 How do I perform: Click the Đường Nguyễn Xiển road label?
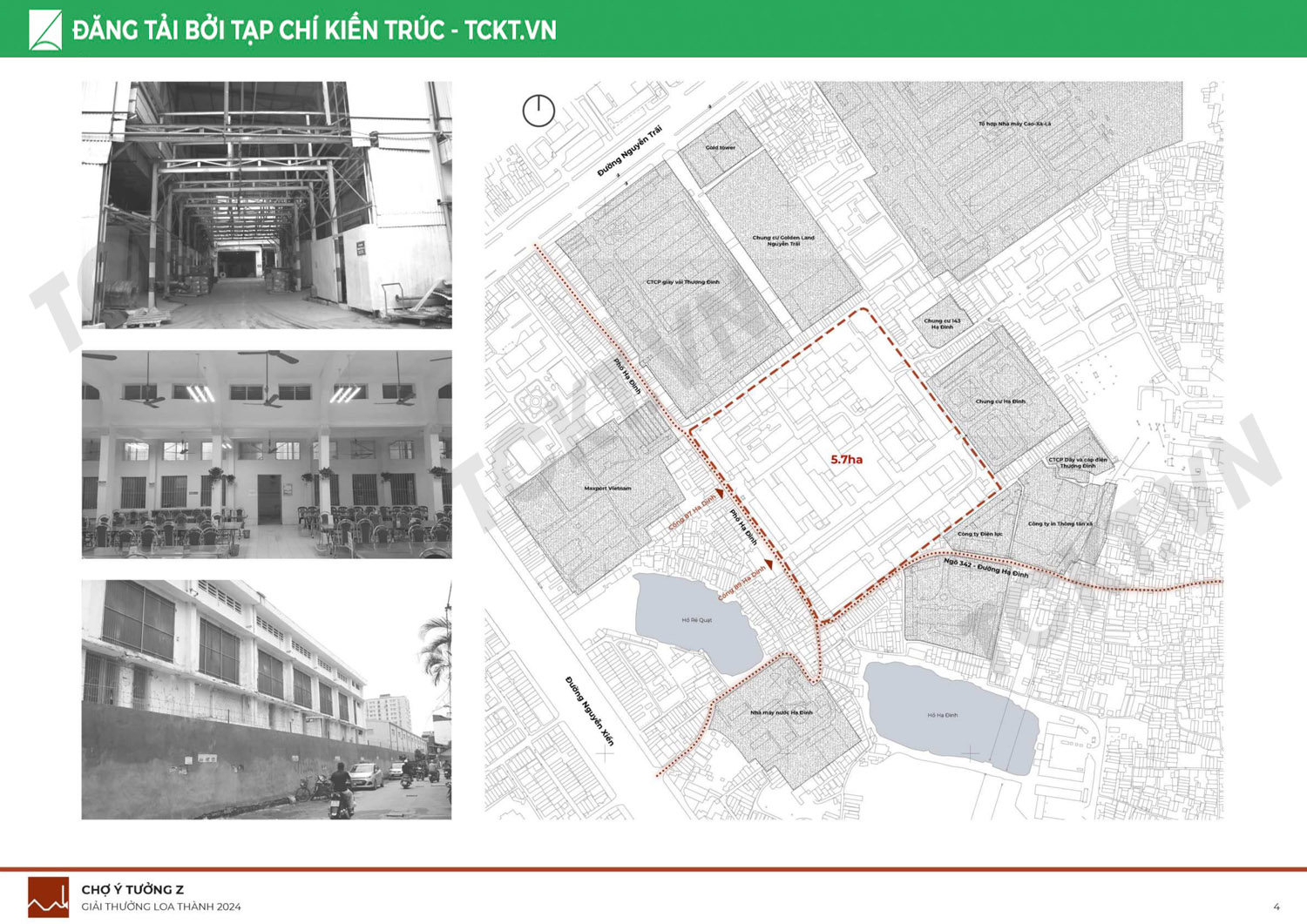click(x=590, y=711)
